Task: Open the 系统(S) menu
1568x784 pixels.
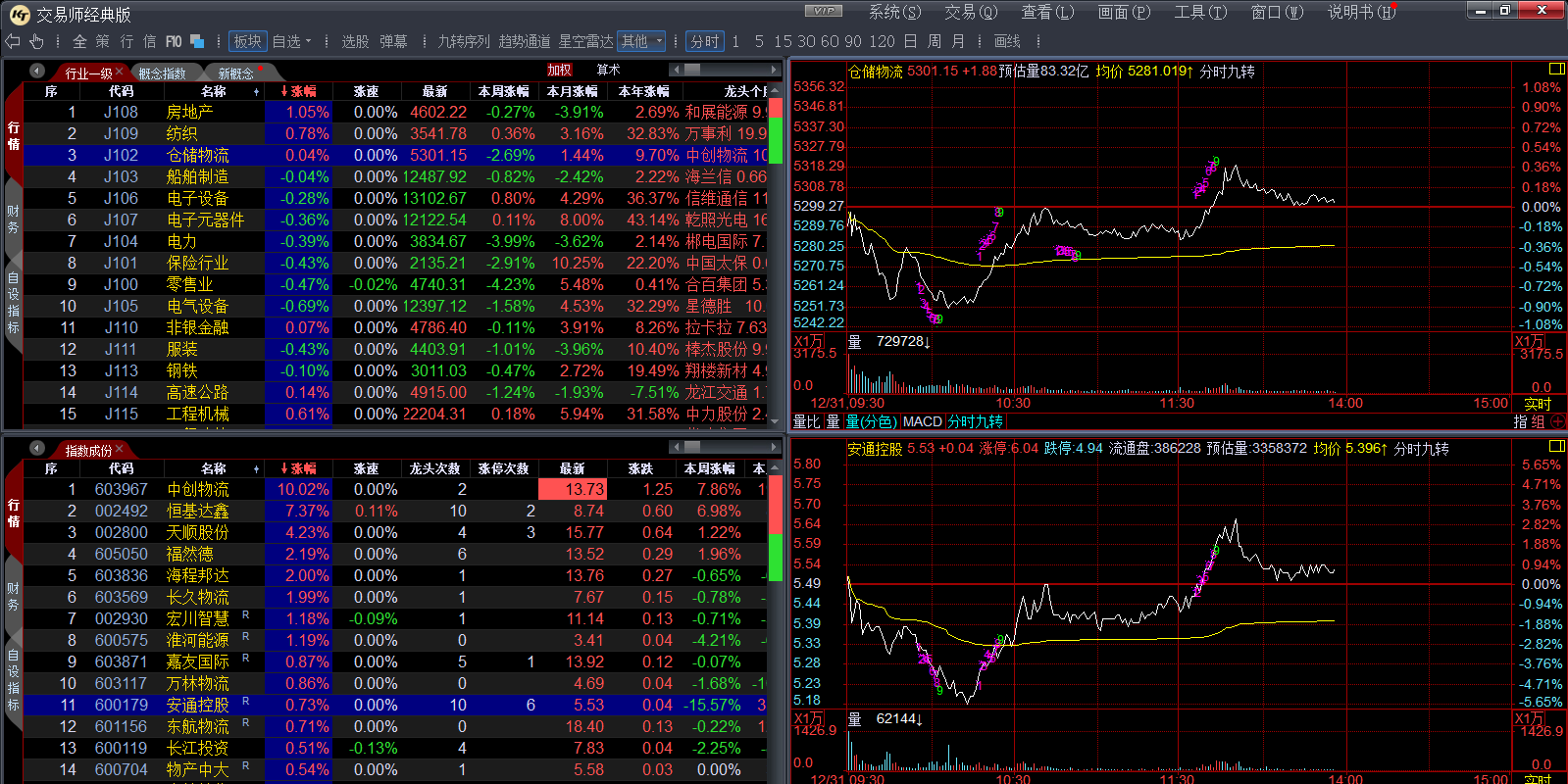Action: click(894, 12)
